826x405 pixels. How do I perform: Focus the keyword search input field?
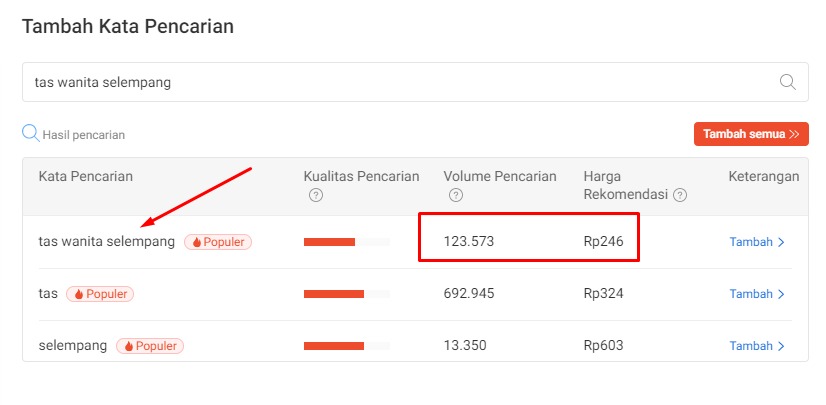tap(400, 82)
